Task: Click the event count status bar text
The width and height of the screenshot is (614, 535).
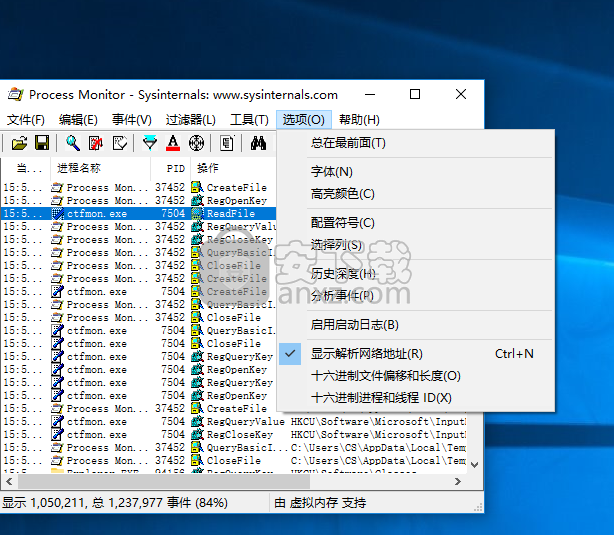Action: pyautogui.click(x=115, y=502)
